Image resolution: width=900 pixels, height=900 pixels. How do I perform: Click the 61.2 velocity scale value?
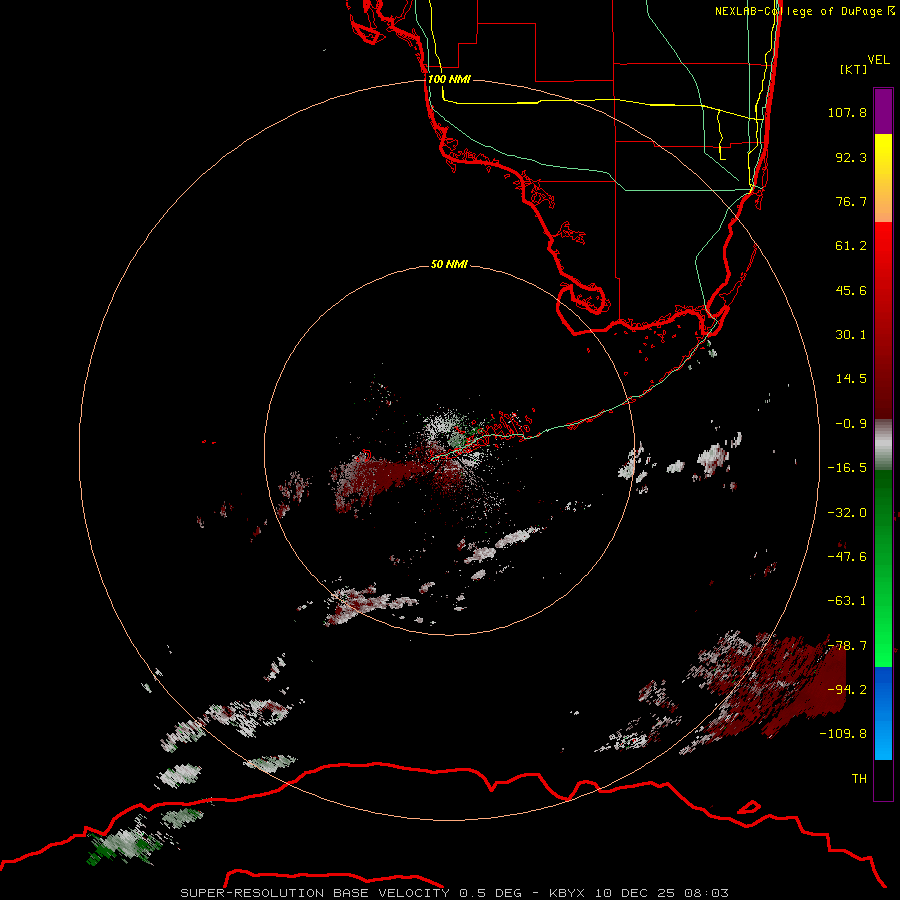tap(851, 246)
